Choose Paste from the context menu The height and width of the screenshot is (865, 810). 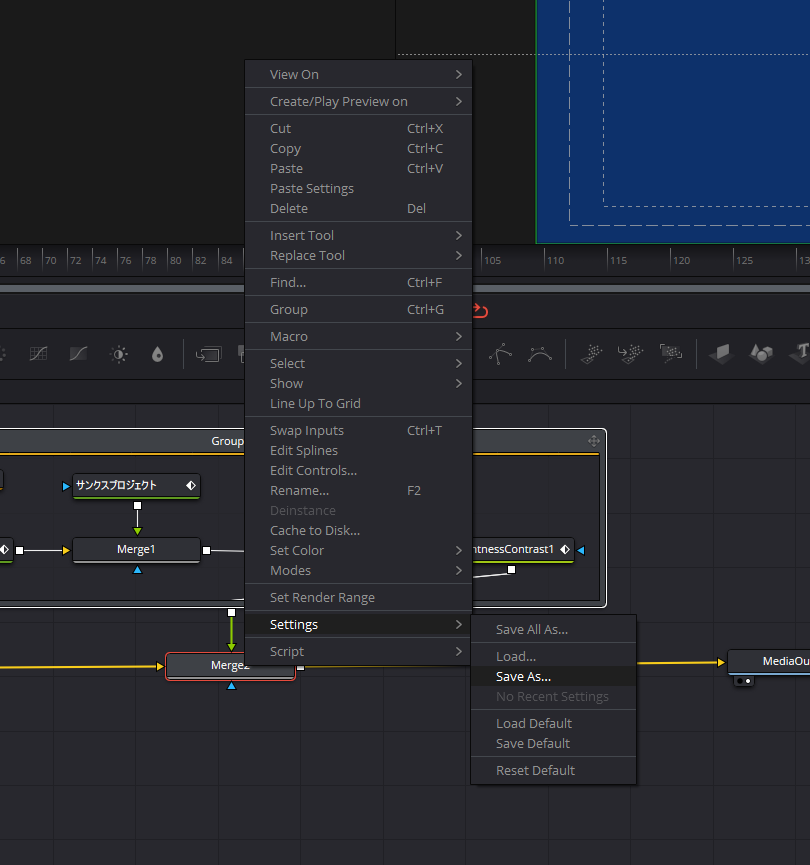pos(358,168)
